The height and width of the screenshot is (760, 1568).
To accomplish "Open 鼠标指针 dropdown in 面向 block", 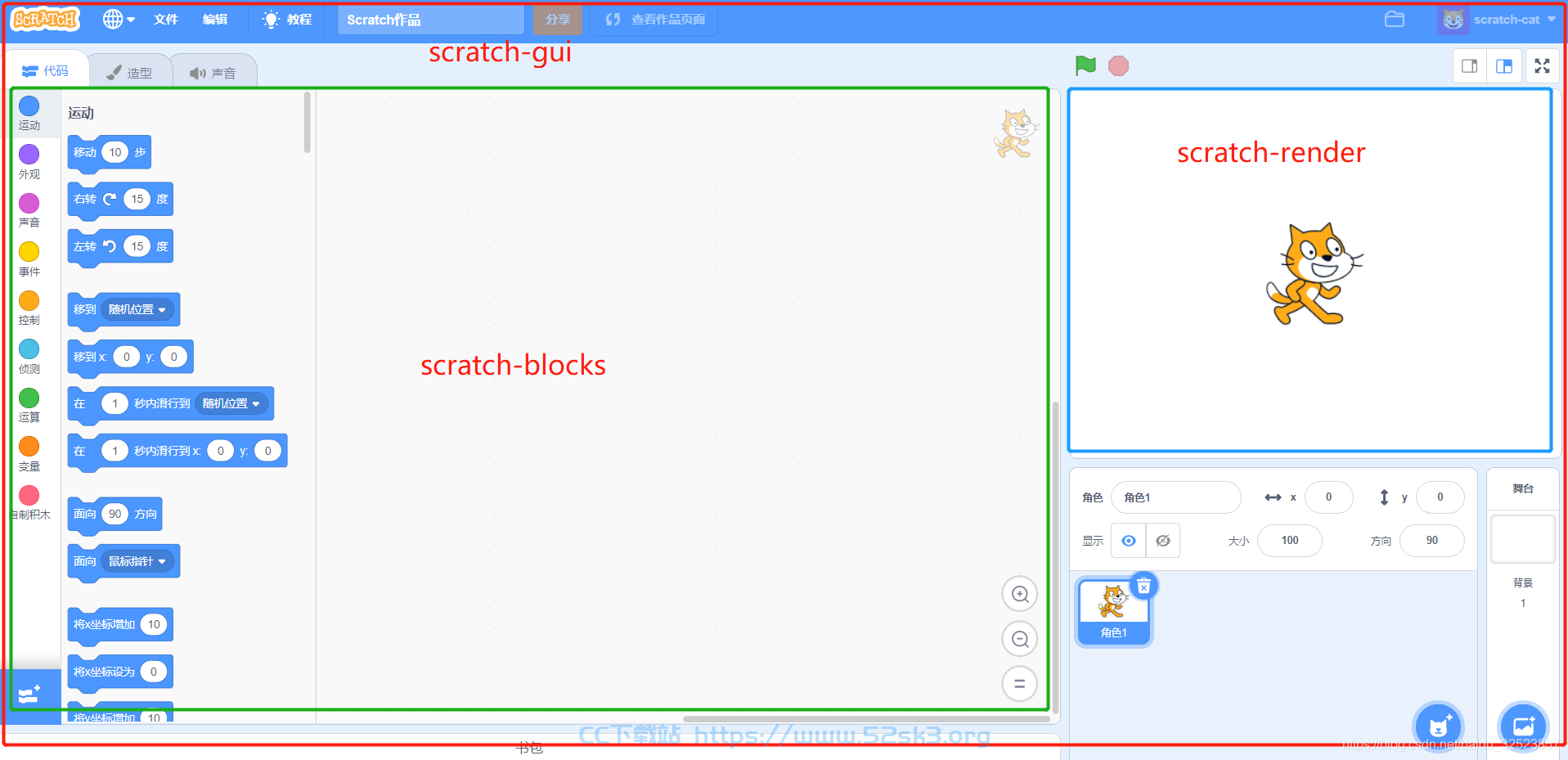I will pos(137,561).
